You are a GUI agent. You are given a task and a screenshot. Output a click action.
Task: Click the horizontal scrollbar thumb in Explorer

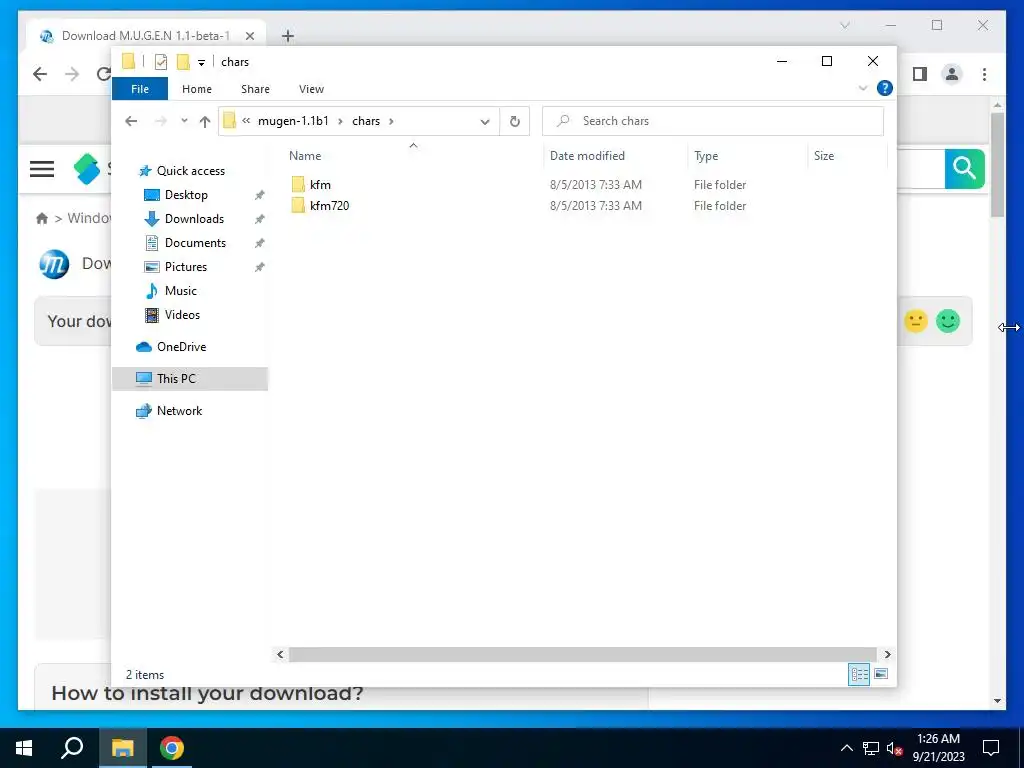click(x=583, y=654)
